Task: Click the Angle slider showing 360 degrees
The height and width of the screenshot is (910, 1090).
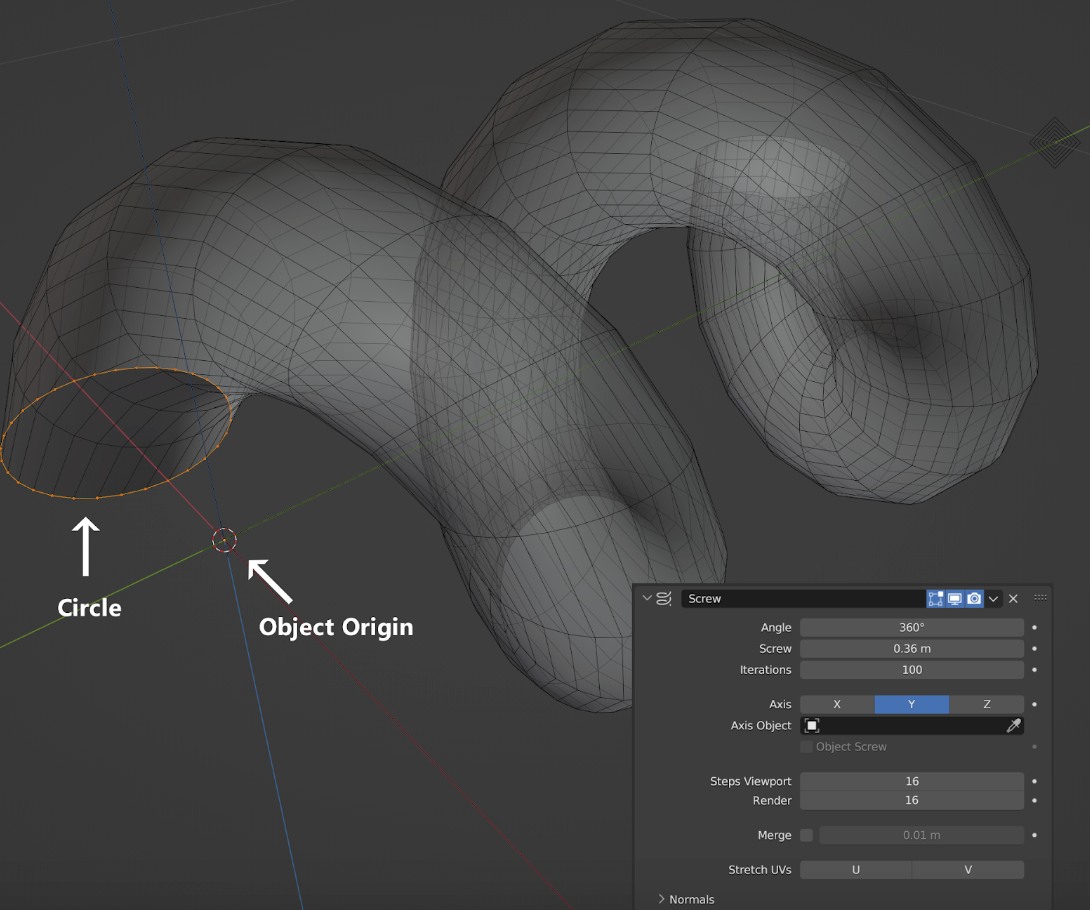Action: [x=910, y=627]
